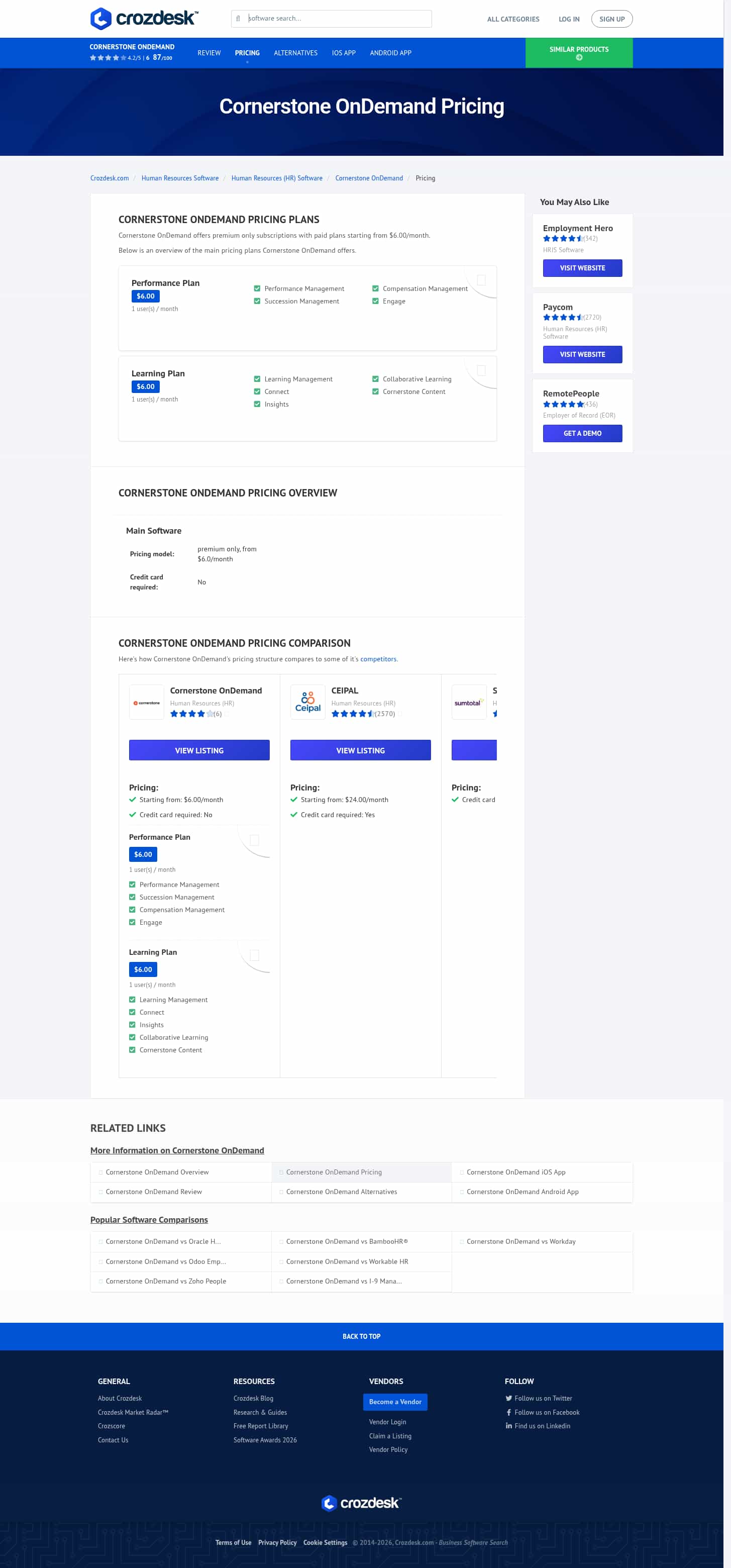Viewport: 731px width, 1568px height.
Task: Click View Listing under Cornerstone OnDemand
Action: [199, 750]
